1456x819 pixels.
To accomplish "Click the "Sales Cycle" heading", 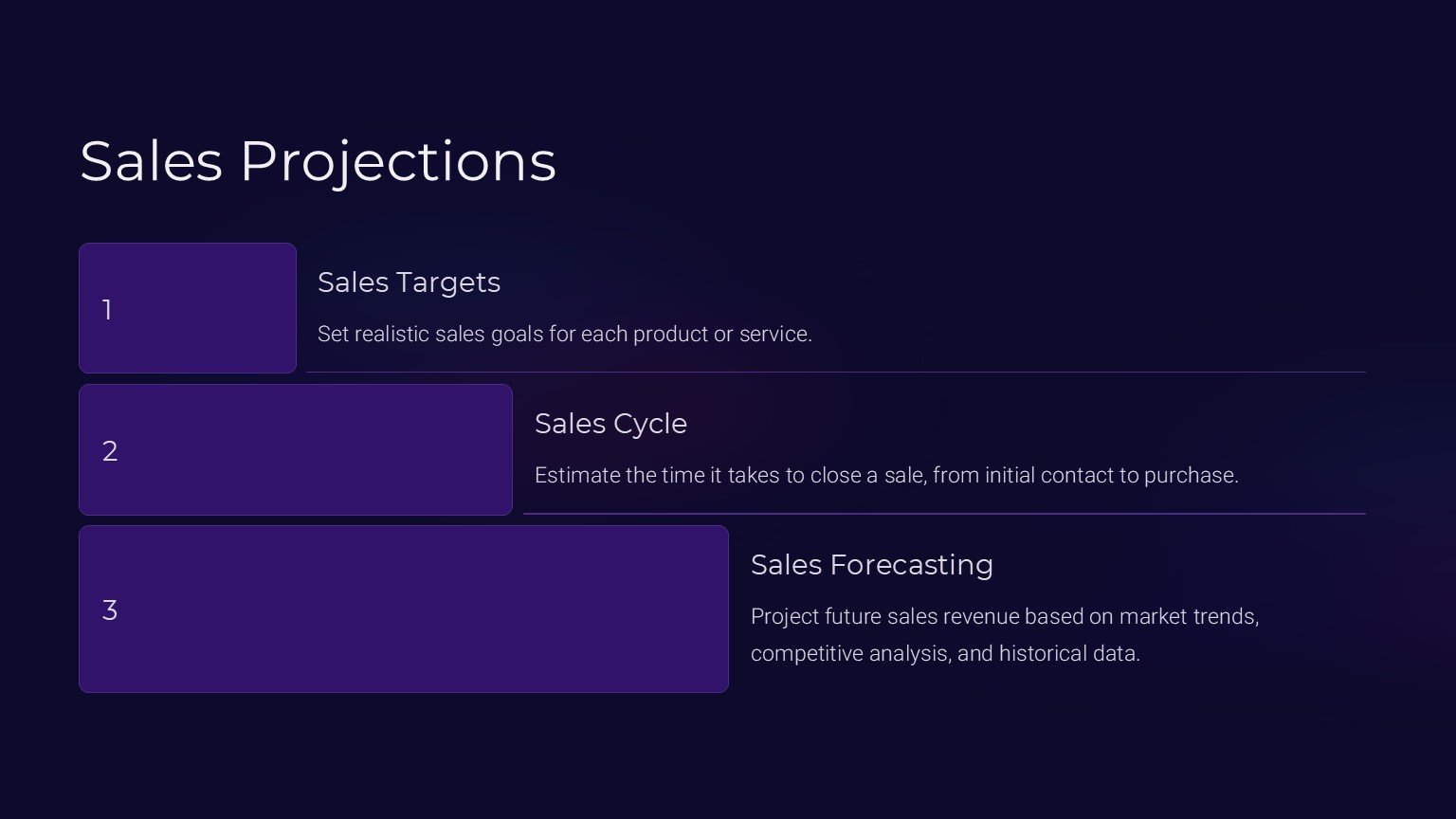I will click(610, 424).
